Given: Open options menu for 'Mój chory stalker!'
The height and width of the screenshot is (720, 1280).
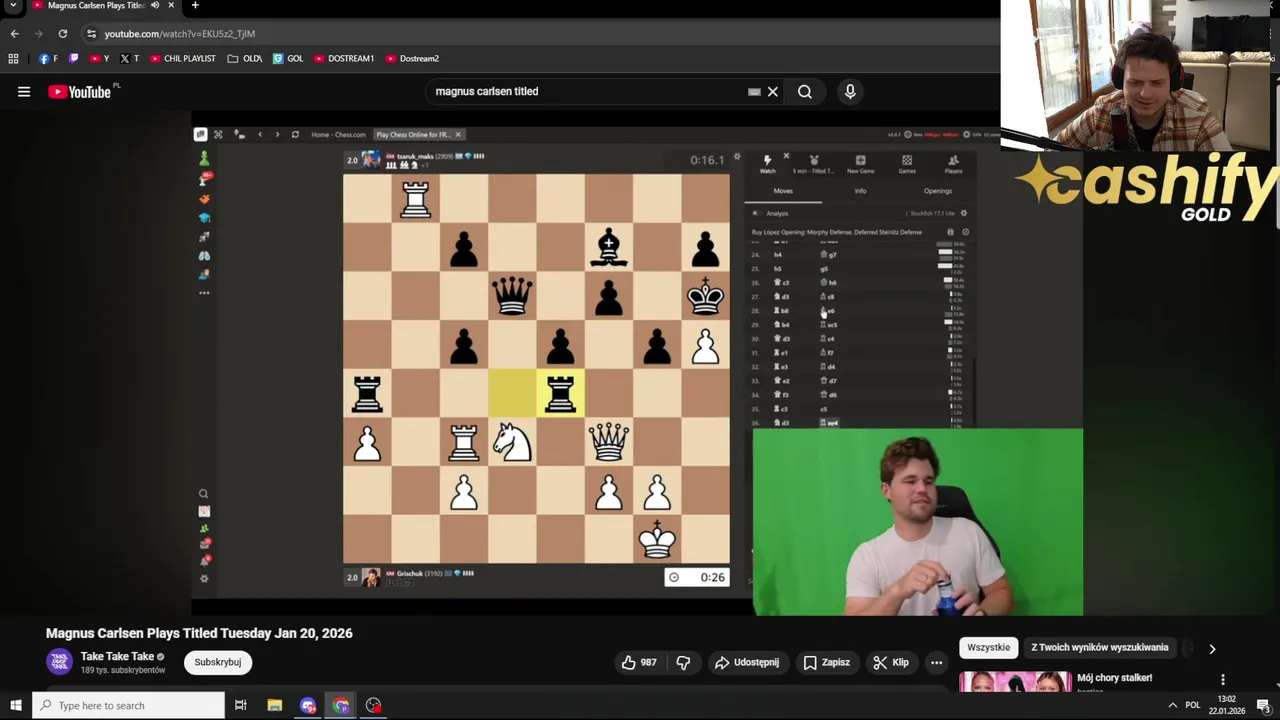Looking at the screenshot, I should [x=1223, y=680].
